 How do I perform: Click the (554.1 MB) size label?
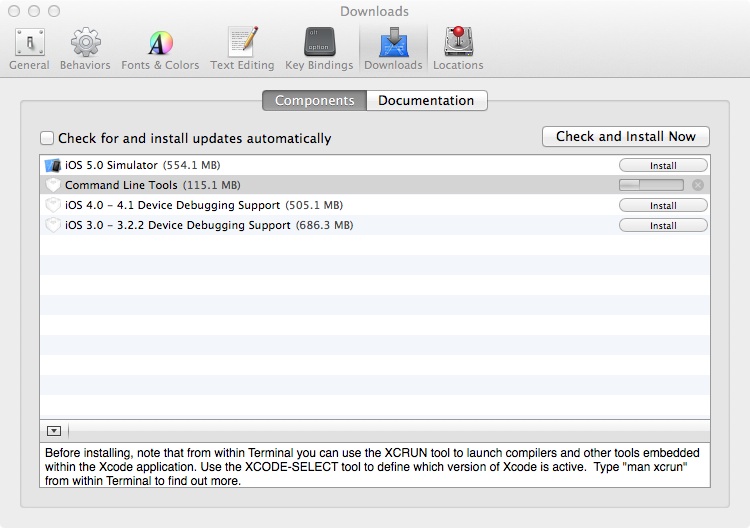tap(191, 165)
